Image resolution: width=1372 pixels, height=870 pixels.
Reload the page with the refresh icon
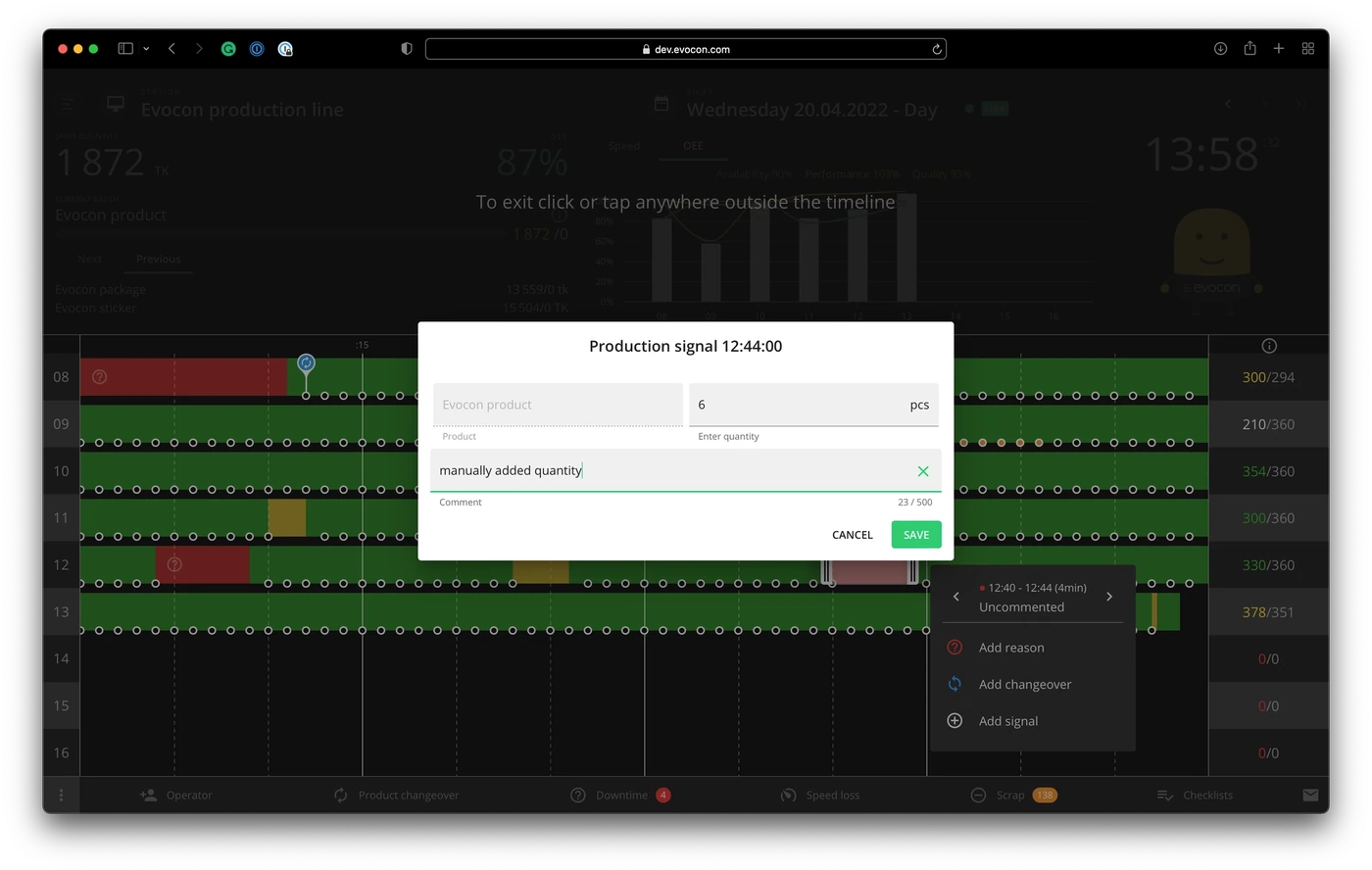click(x=937, y=49)
